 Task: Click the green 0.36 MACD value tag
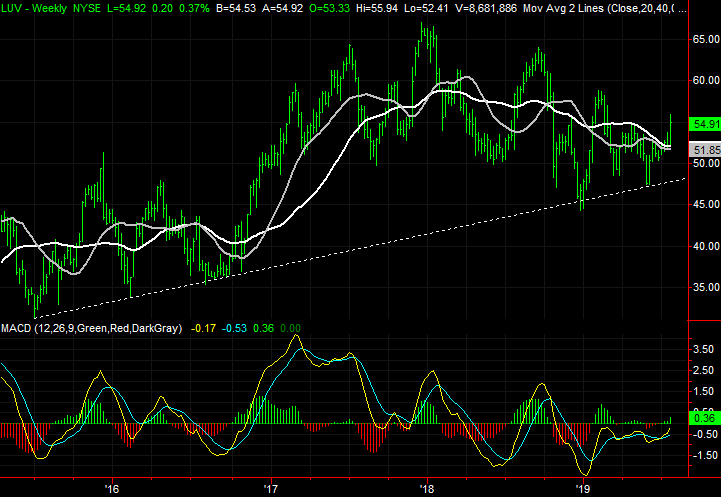tap(703, 419)
